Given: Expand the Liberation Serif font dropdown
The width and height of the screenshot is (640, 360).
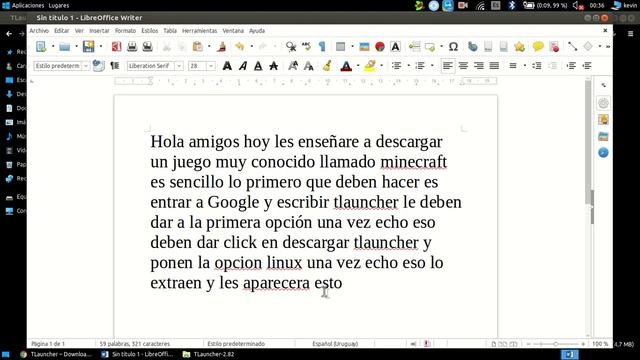Looking at the screenshot, I should point(179,66).
